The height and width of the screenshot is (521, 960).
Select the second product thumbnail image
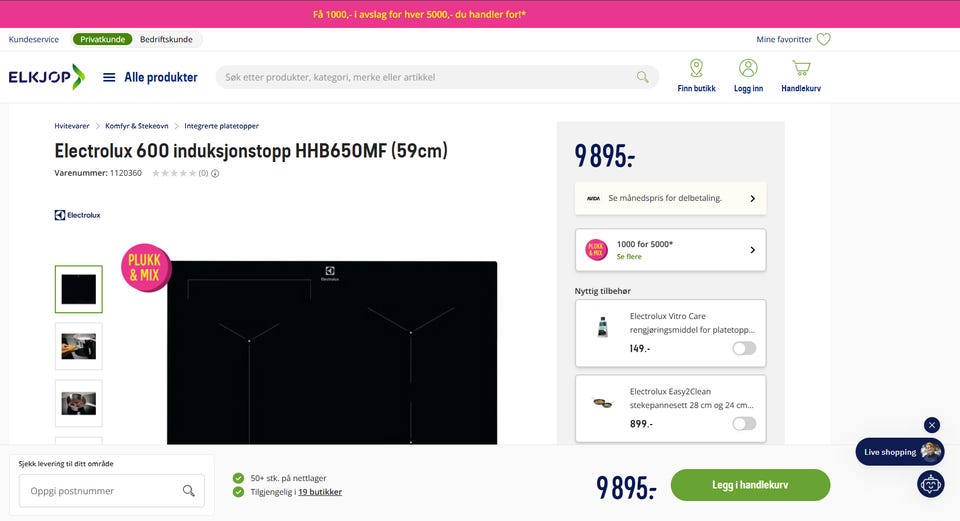78,347
